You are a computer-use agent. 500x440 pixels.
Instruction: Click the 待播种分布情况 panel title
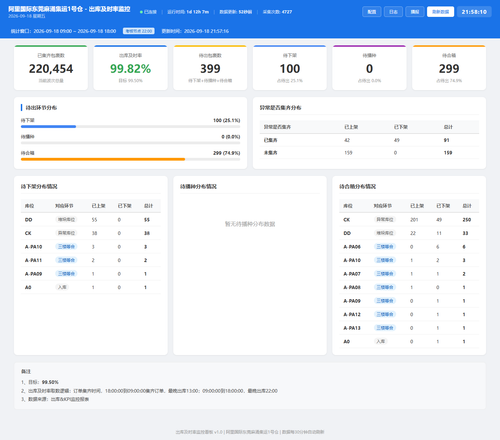[198, 186]
